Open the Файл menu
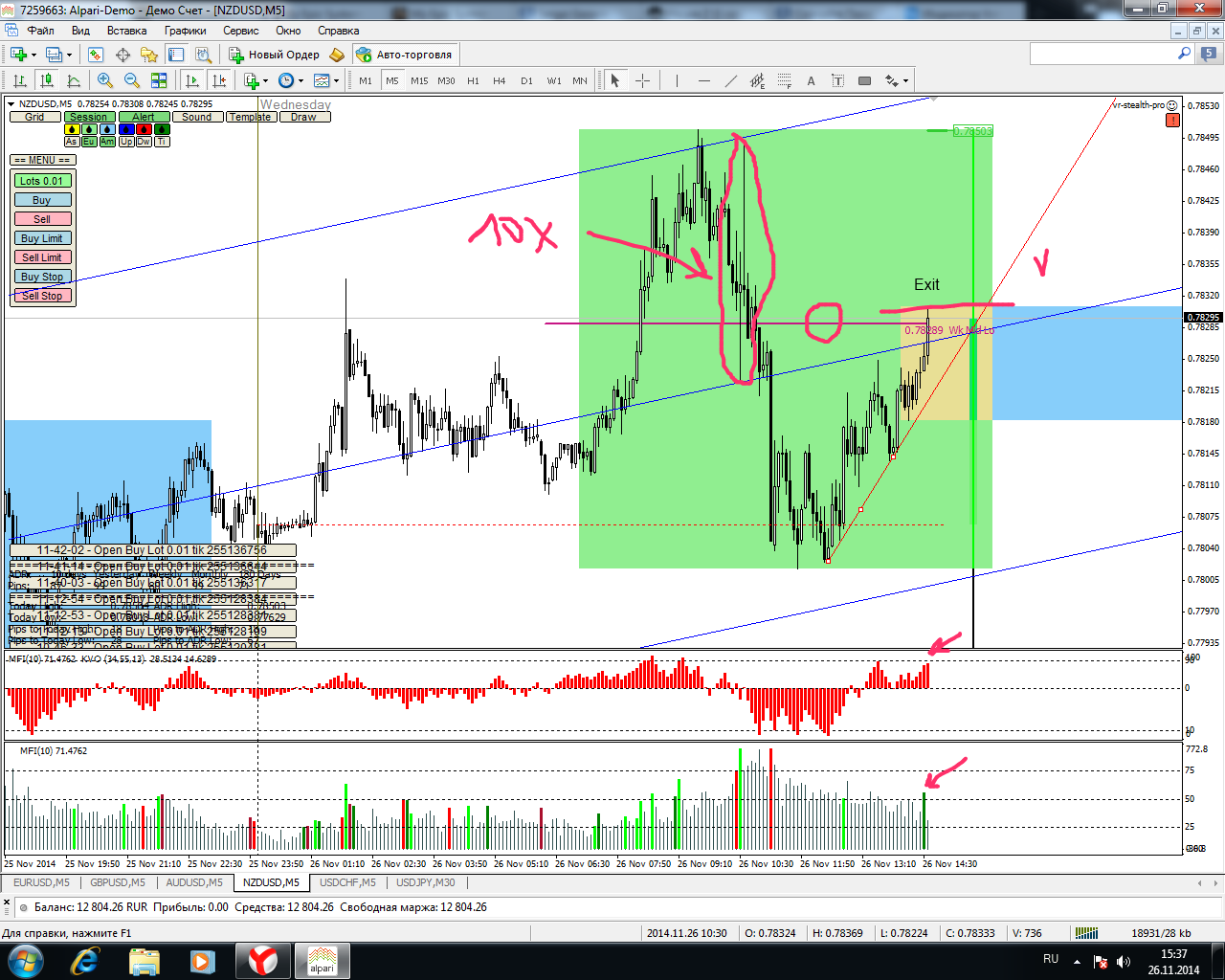Viewport: 1225px width, 980px height. pos(41,31)
